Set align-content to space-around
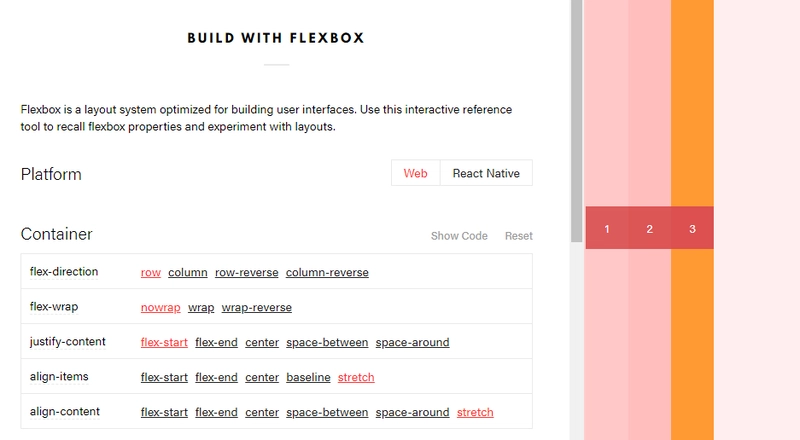This screenshot has height=440, width=800. tap(412, 412)
